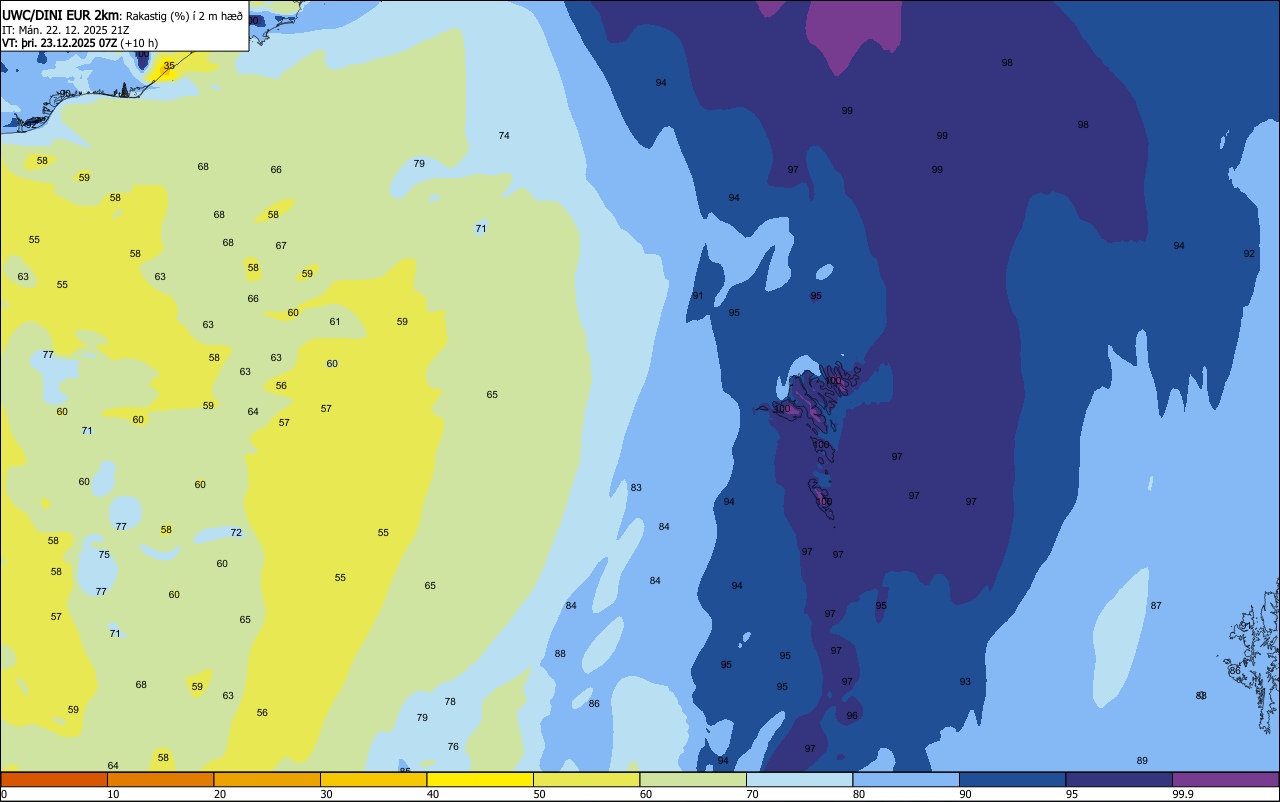Pick the 30–40 golden legend swatch
This screenshot has width=1280, height=802.
[x=373, y=779]
